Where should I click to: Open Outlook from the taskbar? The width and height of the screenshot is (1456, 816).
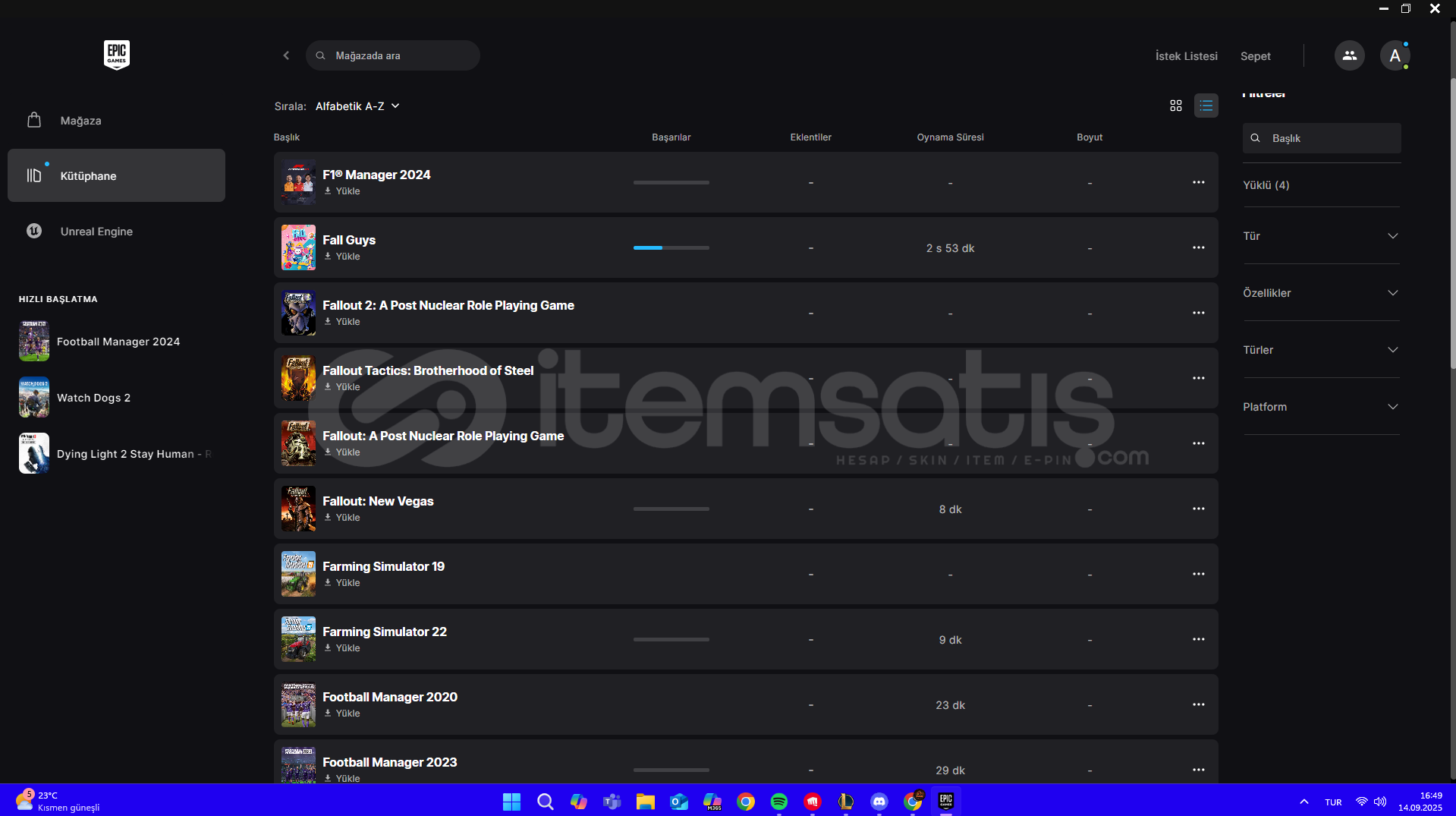point(679,802)
